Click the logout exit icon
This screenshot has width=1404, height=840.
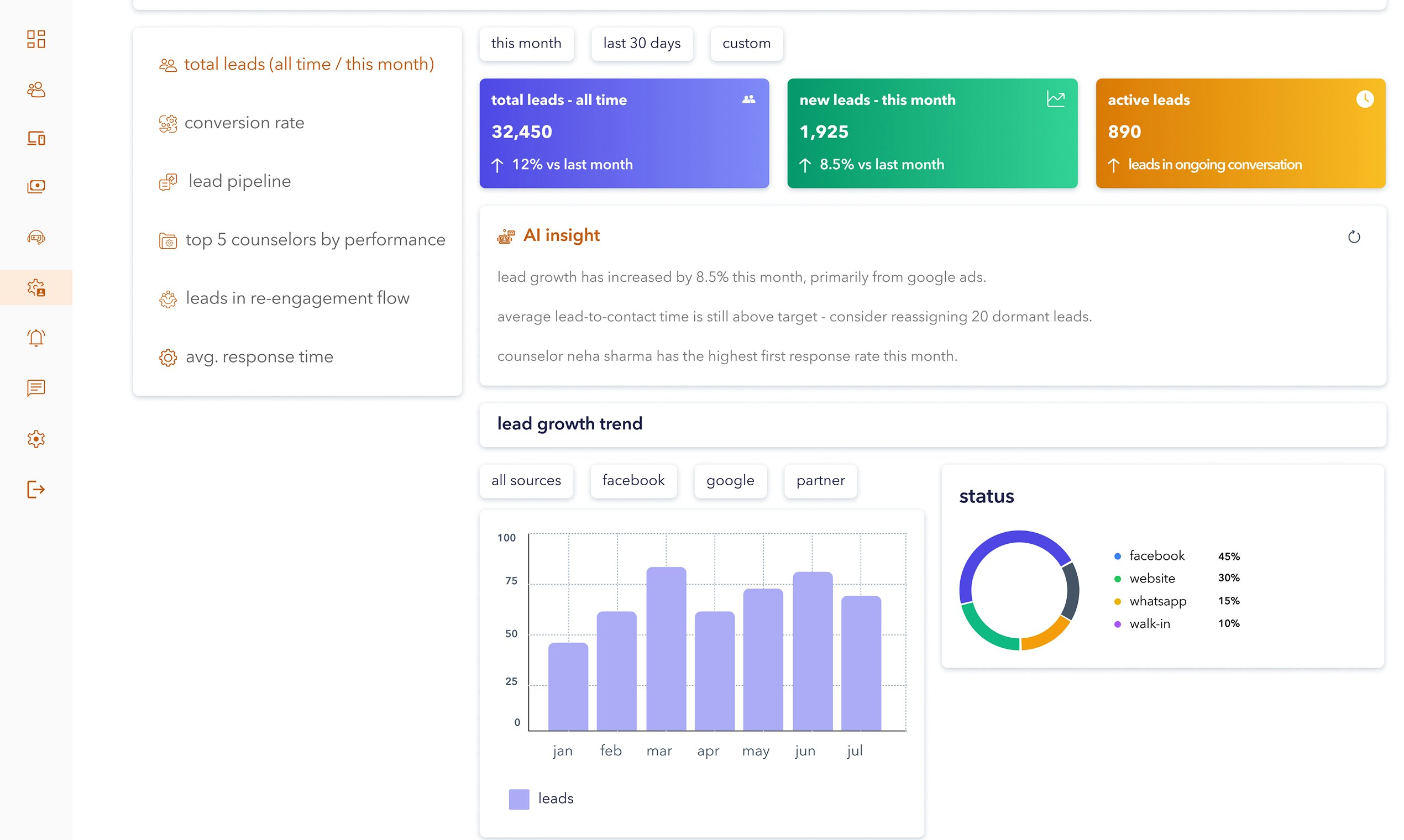point(36,489)
